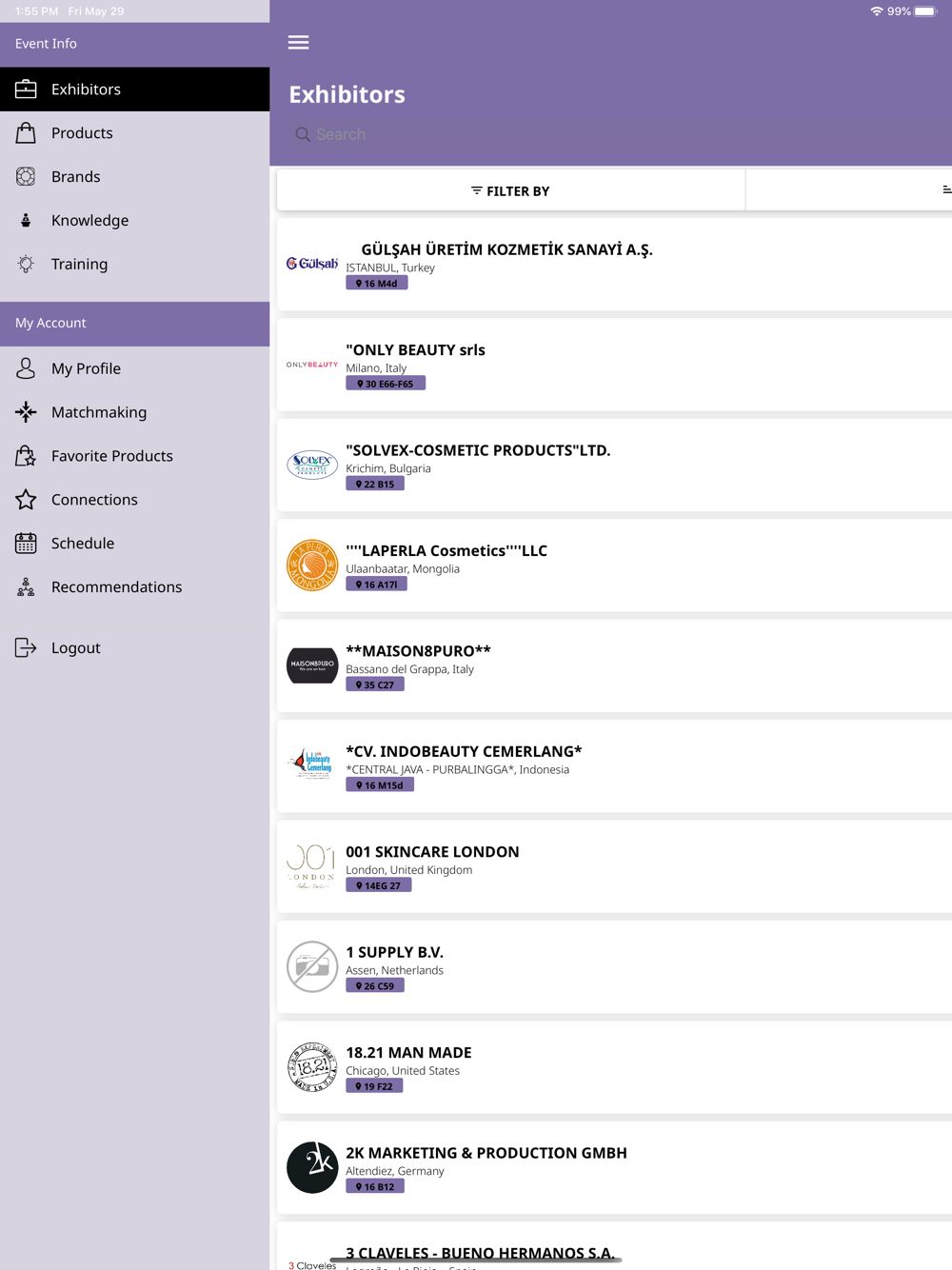The height and width of the screenshot is (1270, 952).
Task: Click booth tag 35 C27
Action: (x=375, y=685)
